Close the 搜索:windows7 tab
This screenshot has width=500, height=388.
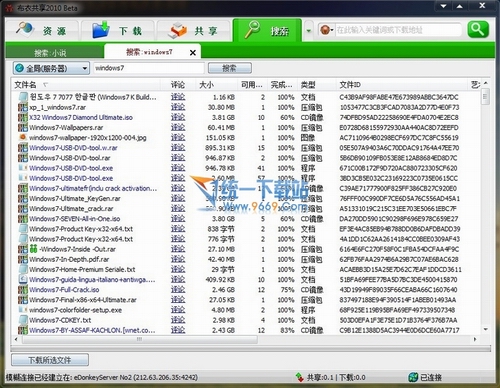click(193, 53)
